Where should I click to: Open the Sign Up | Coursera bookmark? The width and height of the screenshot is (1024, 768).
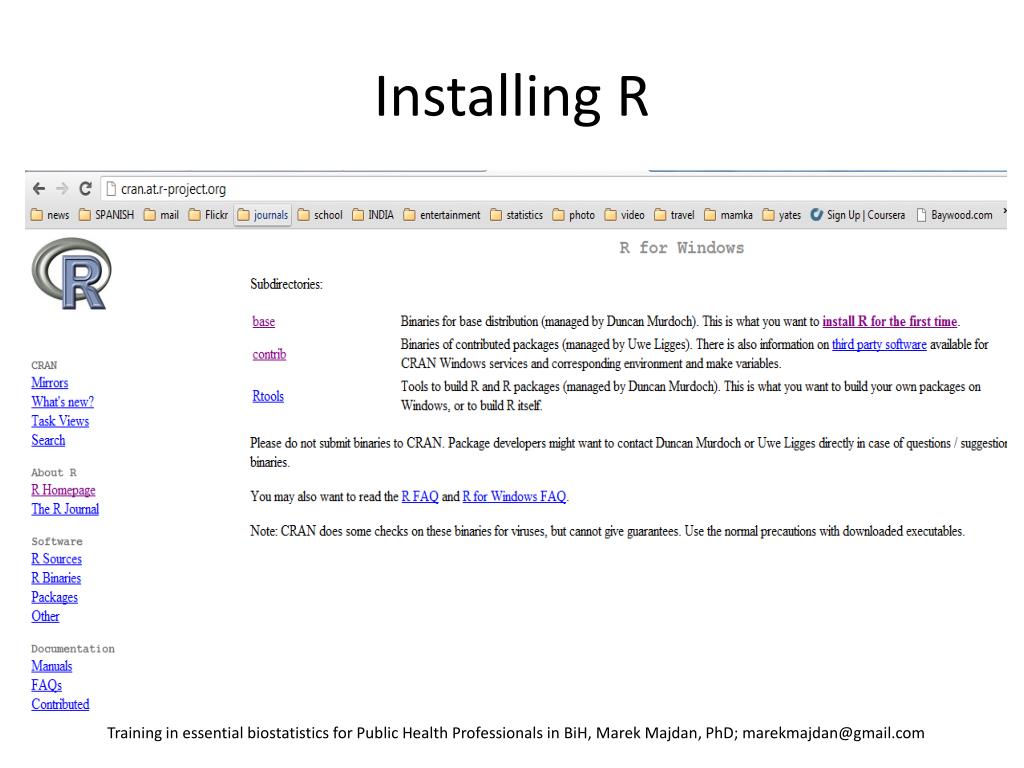[858, 215]
